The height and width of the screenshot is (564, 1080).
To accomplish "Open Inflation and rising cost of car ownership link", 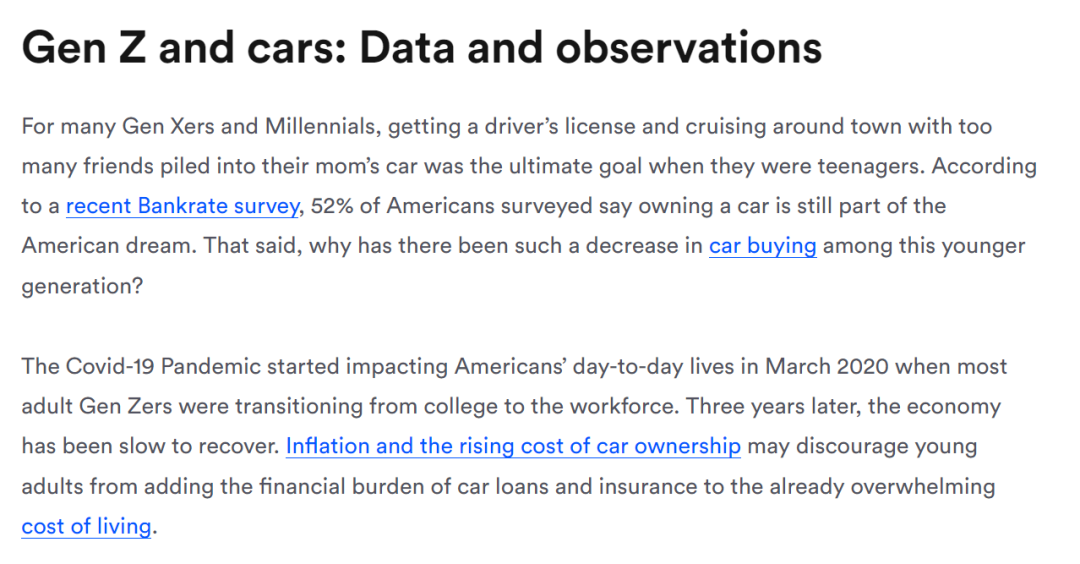I will click(x=513, y=446).
